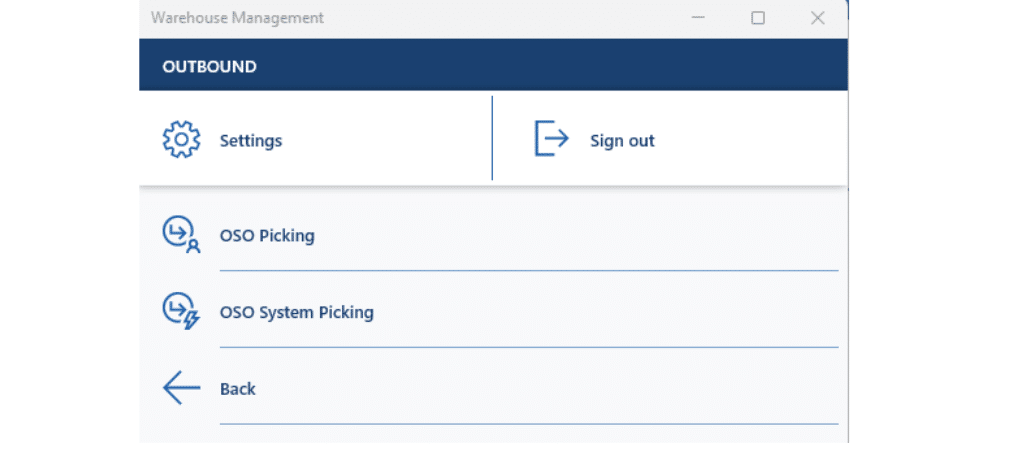This screenshot has width=1016, height=462.
Task: Click the Sign out arrow icon
Action: pyautogui.click(x=551, y=138)
